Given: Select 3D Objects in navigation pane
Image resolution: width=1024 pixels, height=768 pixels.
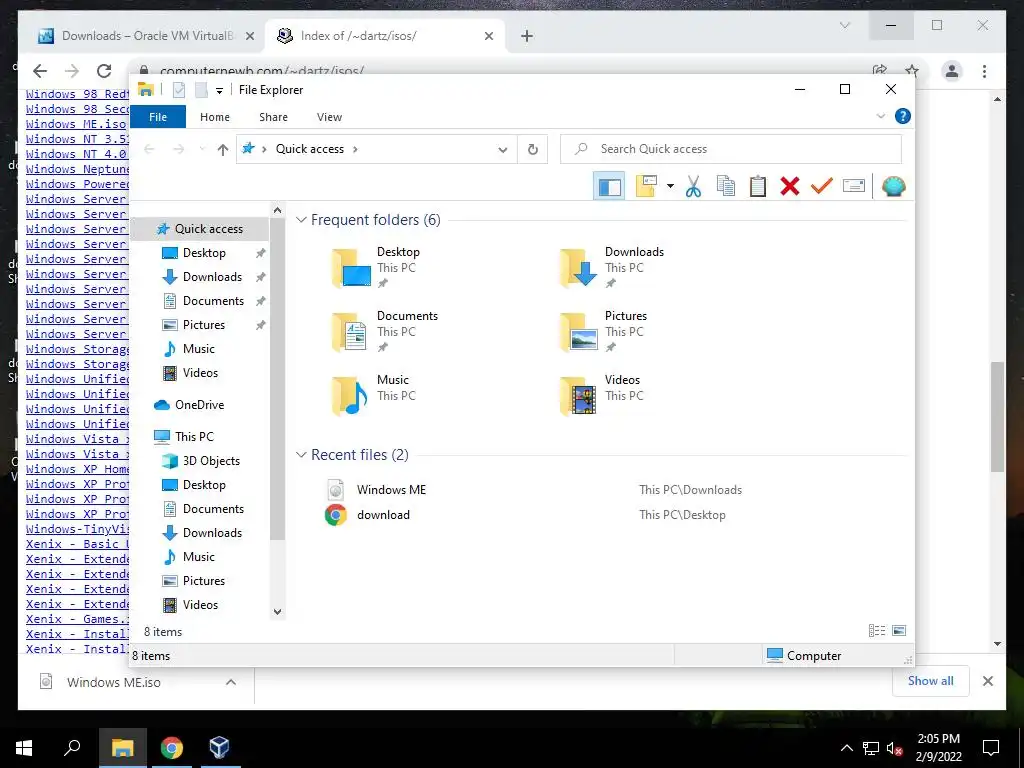Looking at the screenshot, I should coord(211,461).
